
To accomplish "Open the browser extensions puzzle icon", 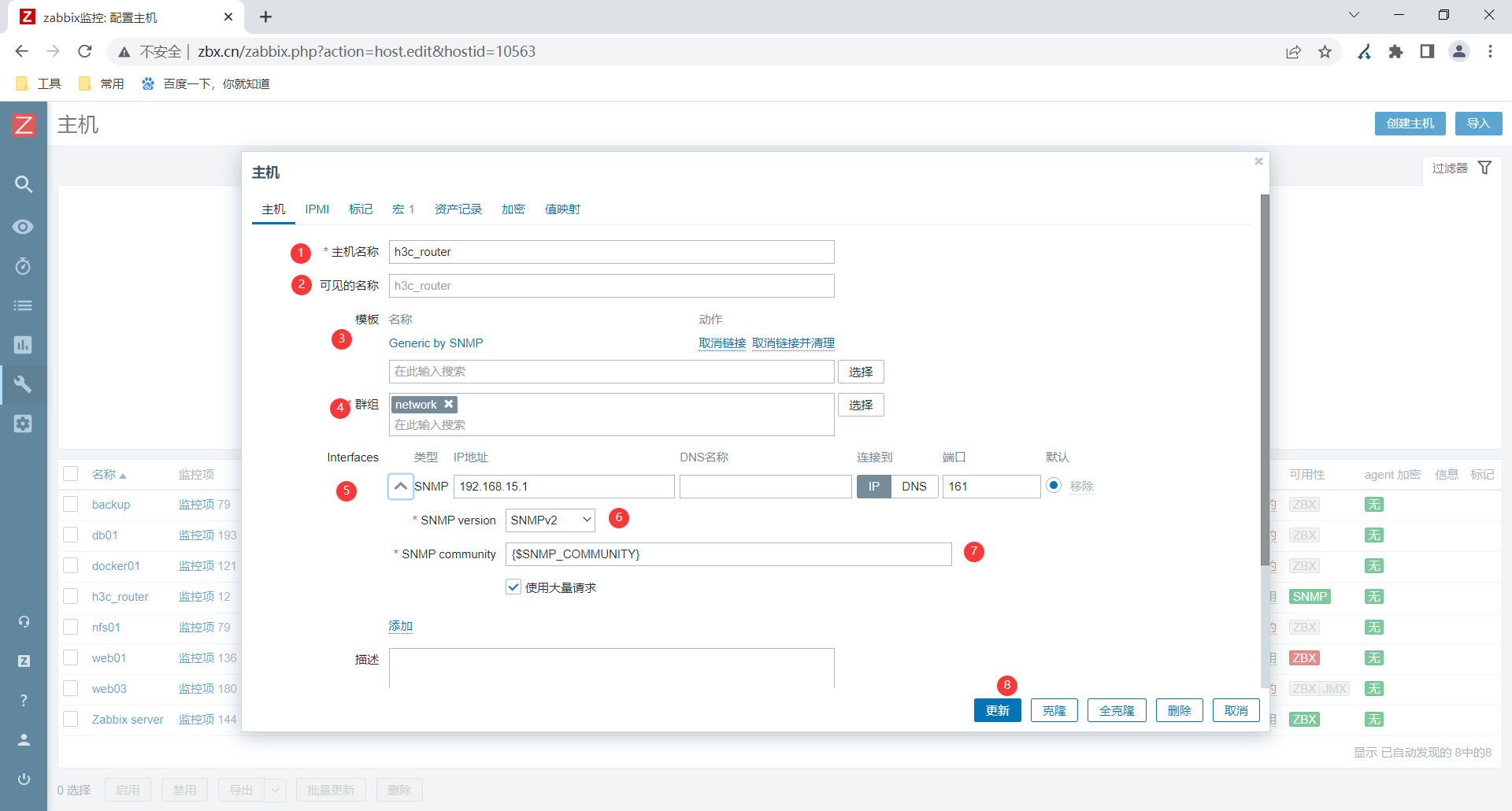I will (x=1396, y=52).
